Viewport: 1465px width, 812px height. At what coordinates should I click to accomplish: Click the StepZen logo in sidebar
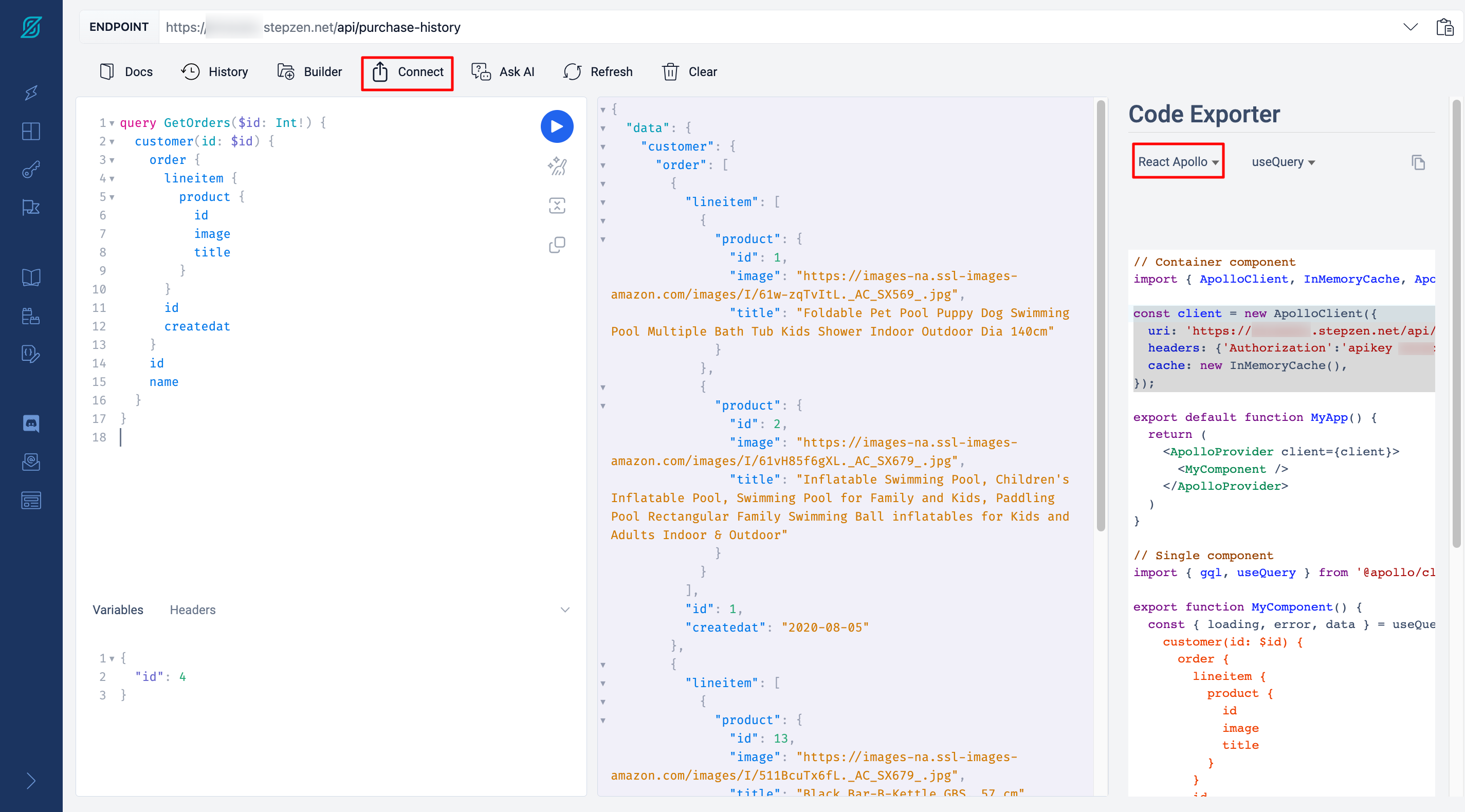click(31, 27)
